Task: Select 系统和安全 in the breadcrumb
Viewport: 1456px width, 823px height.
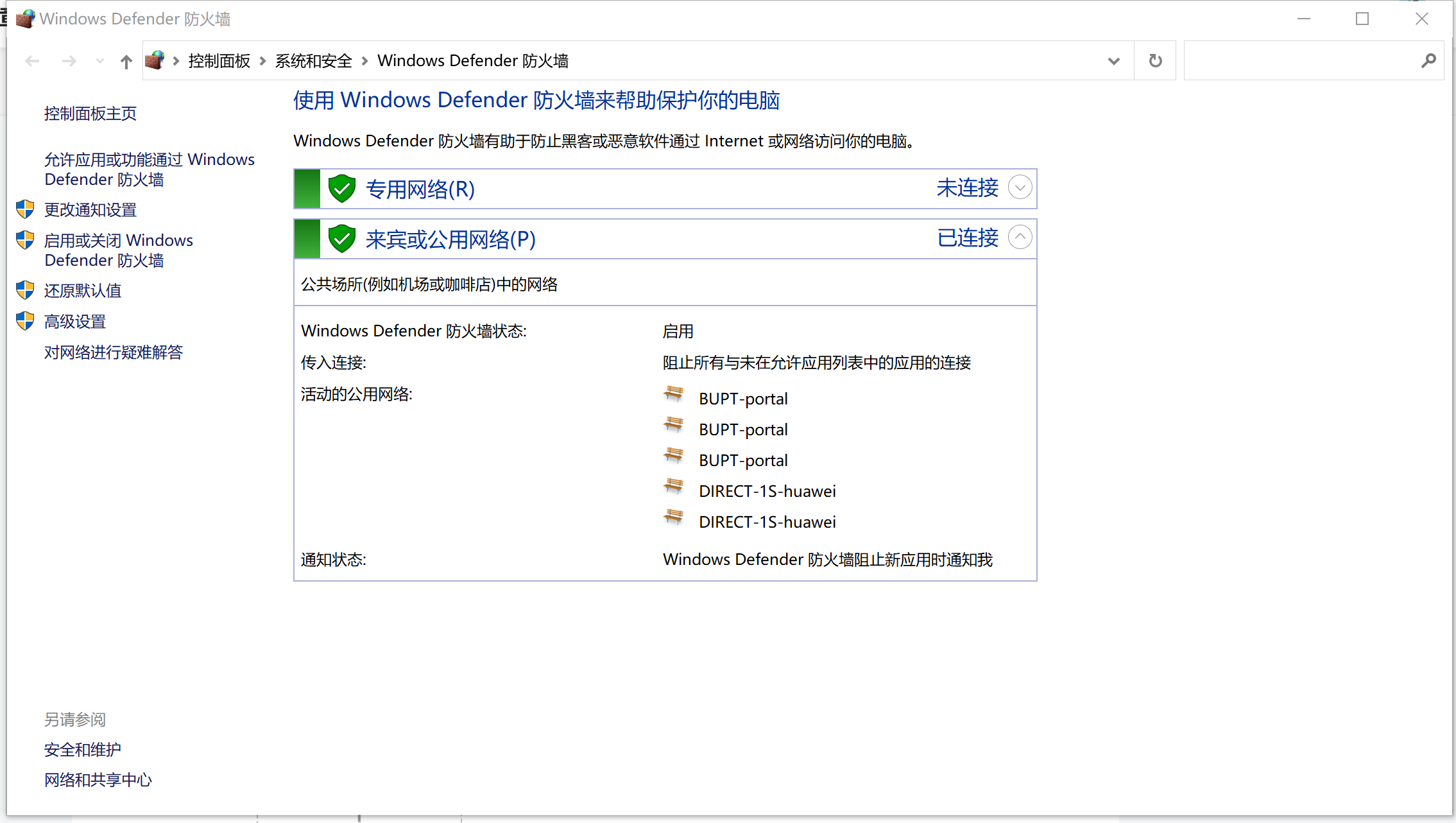Action: 313,60
